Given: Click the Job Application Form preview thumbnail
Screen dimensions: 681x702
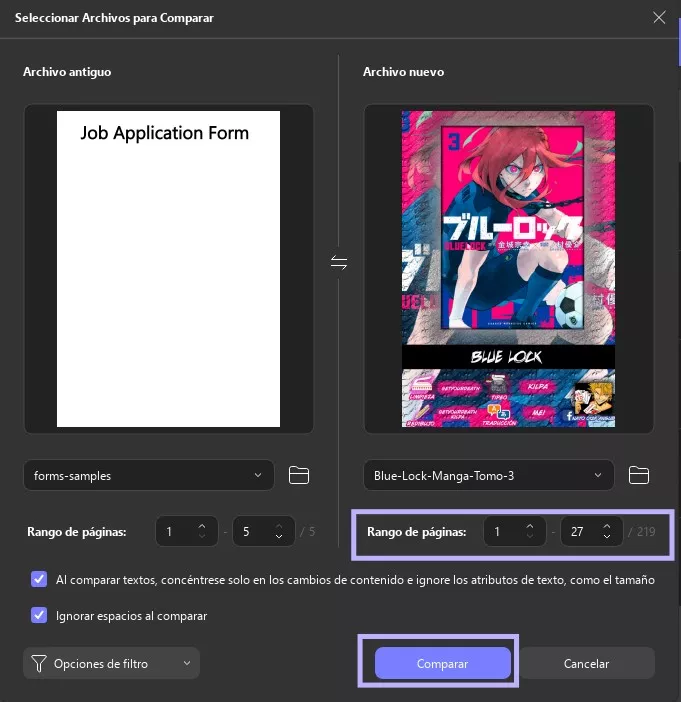Looking at the screenshot, I should [x=168, y=269].
